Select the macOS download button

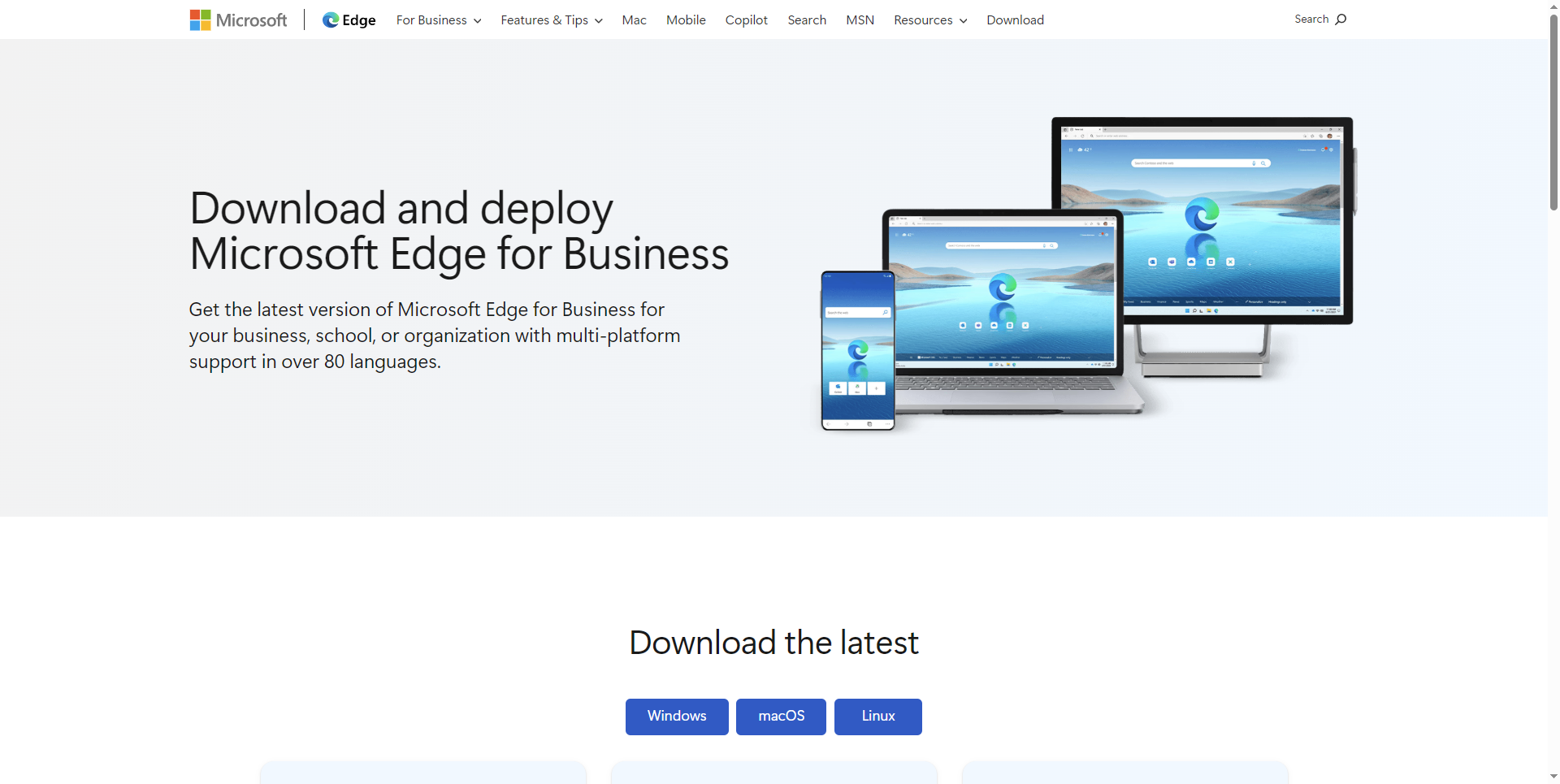tap(781, 717)
